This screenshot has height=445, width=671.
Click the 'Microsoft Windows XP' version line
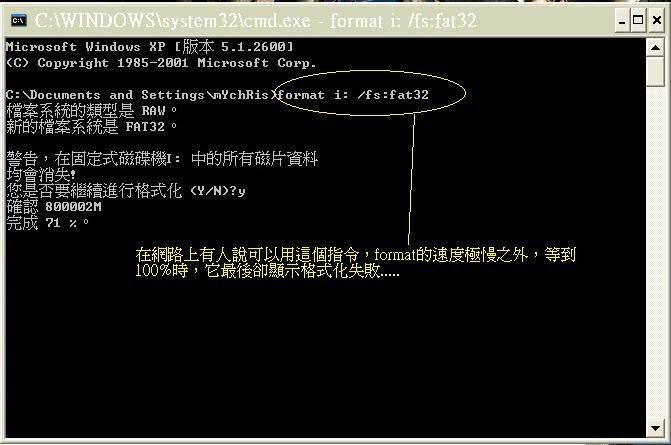click(x=150, y=47)
